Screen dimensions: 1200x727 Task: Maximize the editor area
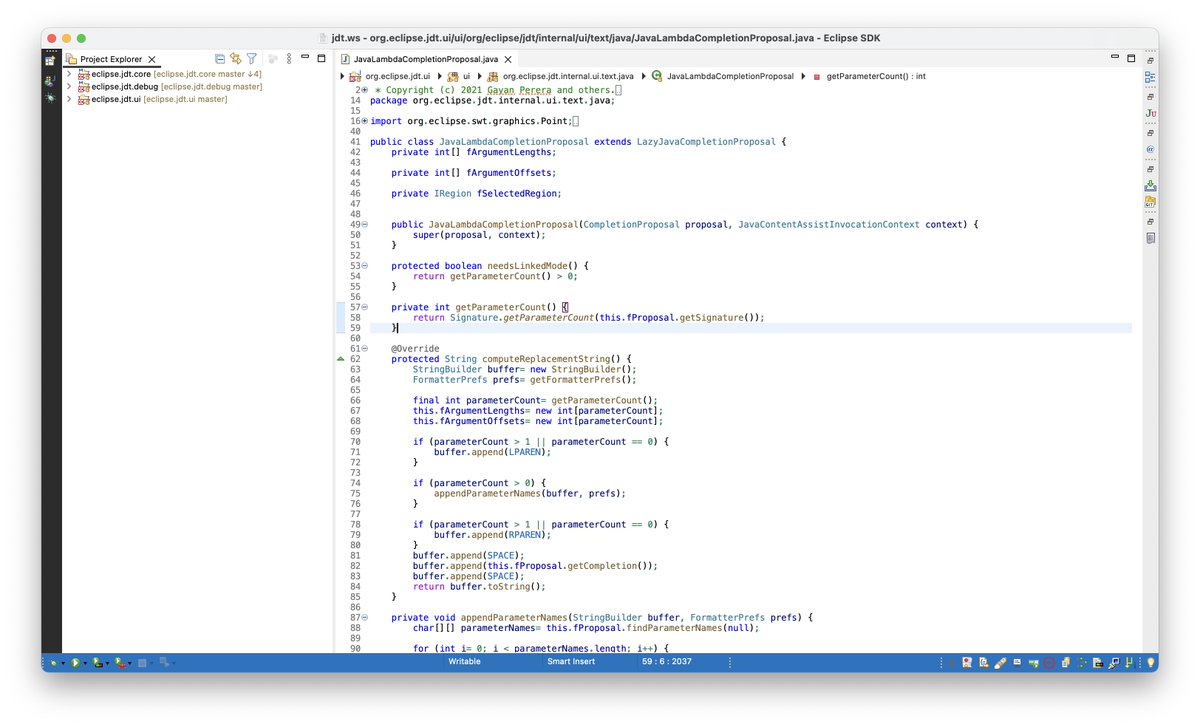point(1131,59)
